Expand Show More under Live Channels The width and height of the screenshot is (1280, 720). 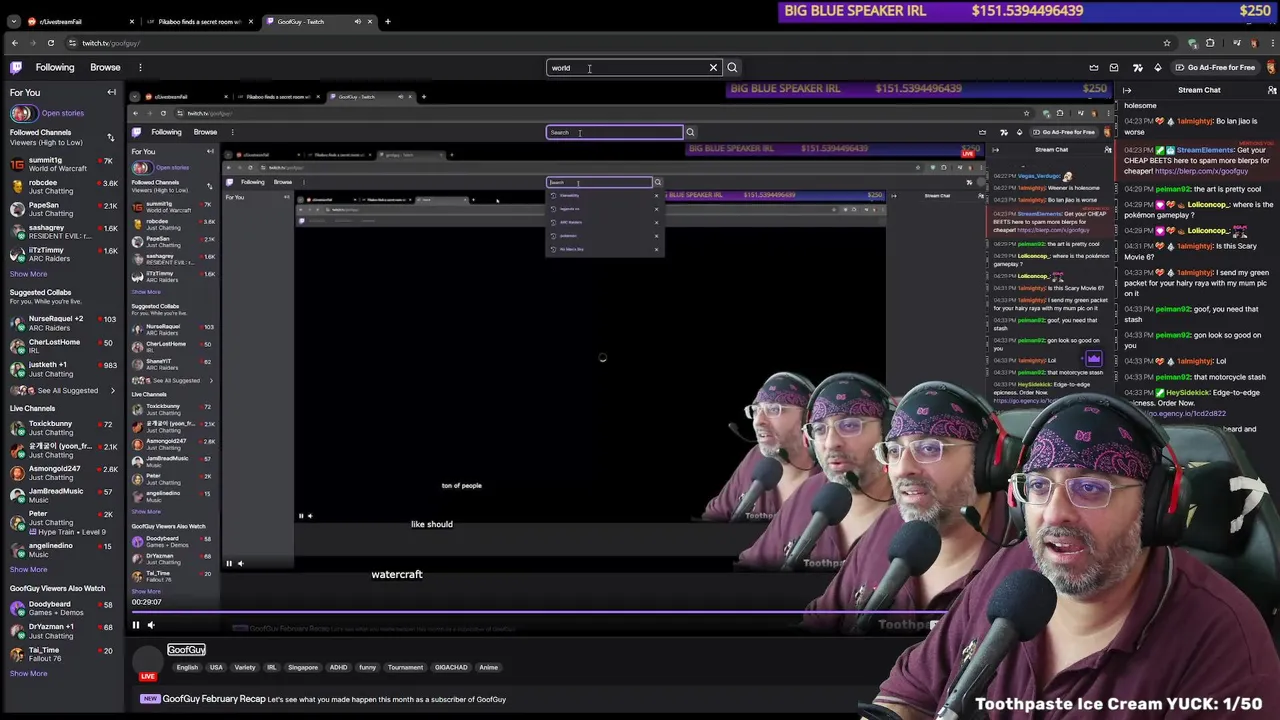point(28,569)
